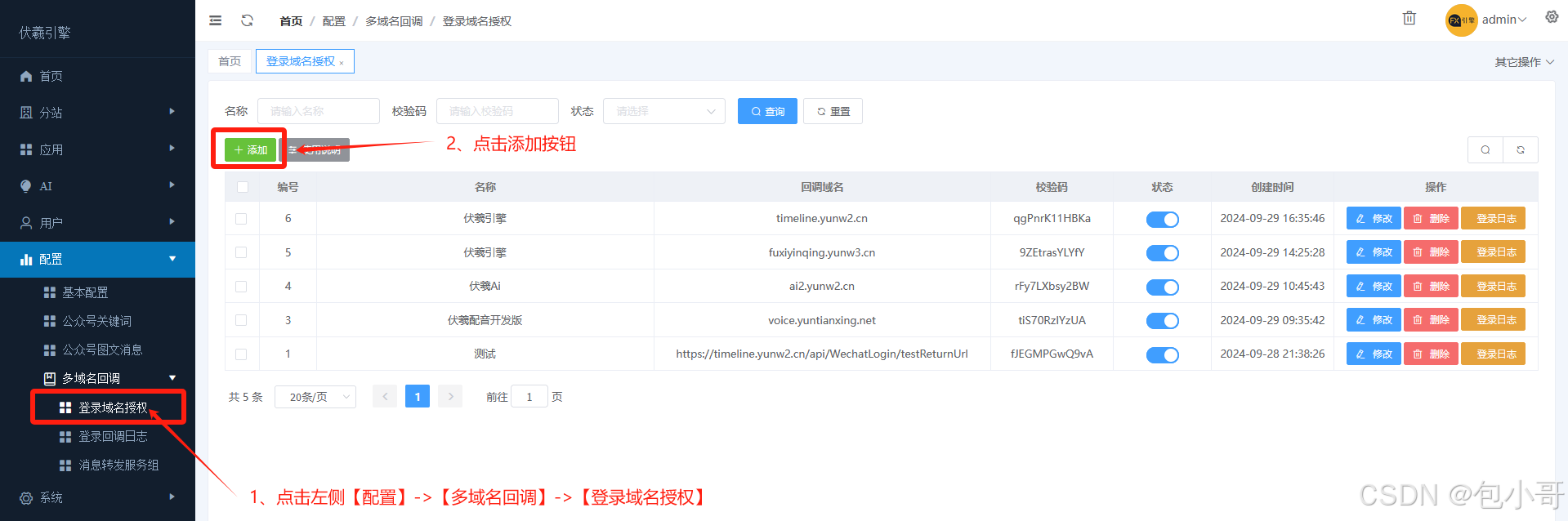Click the icon beside 登录回调日志
The width and height of the screenshot is (1568, 521).
(x=65, y=437)
